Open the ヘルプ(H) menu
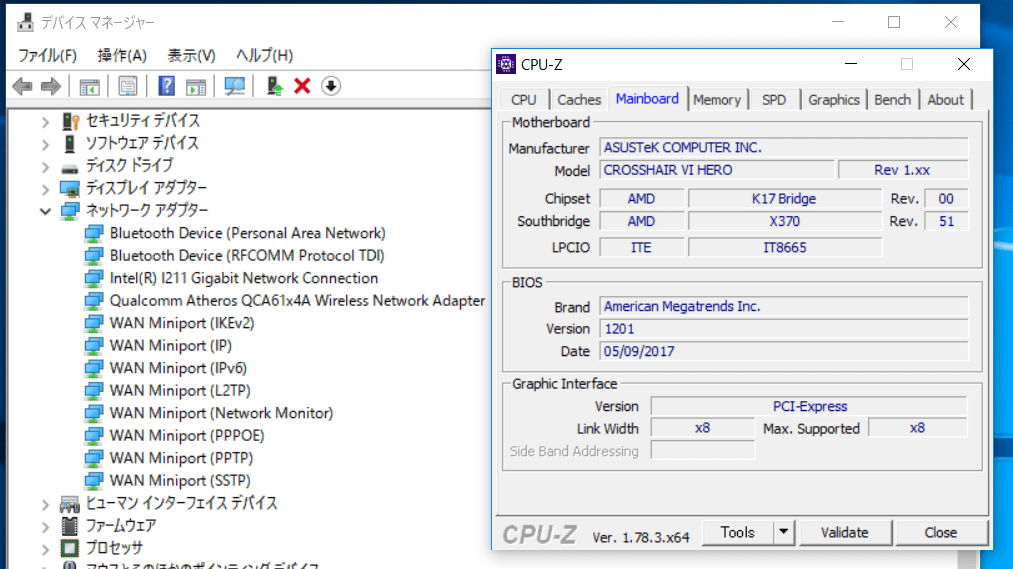The height and width of the screenshot is (569, 1013). [x=264, y=56]
